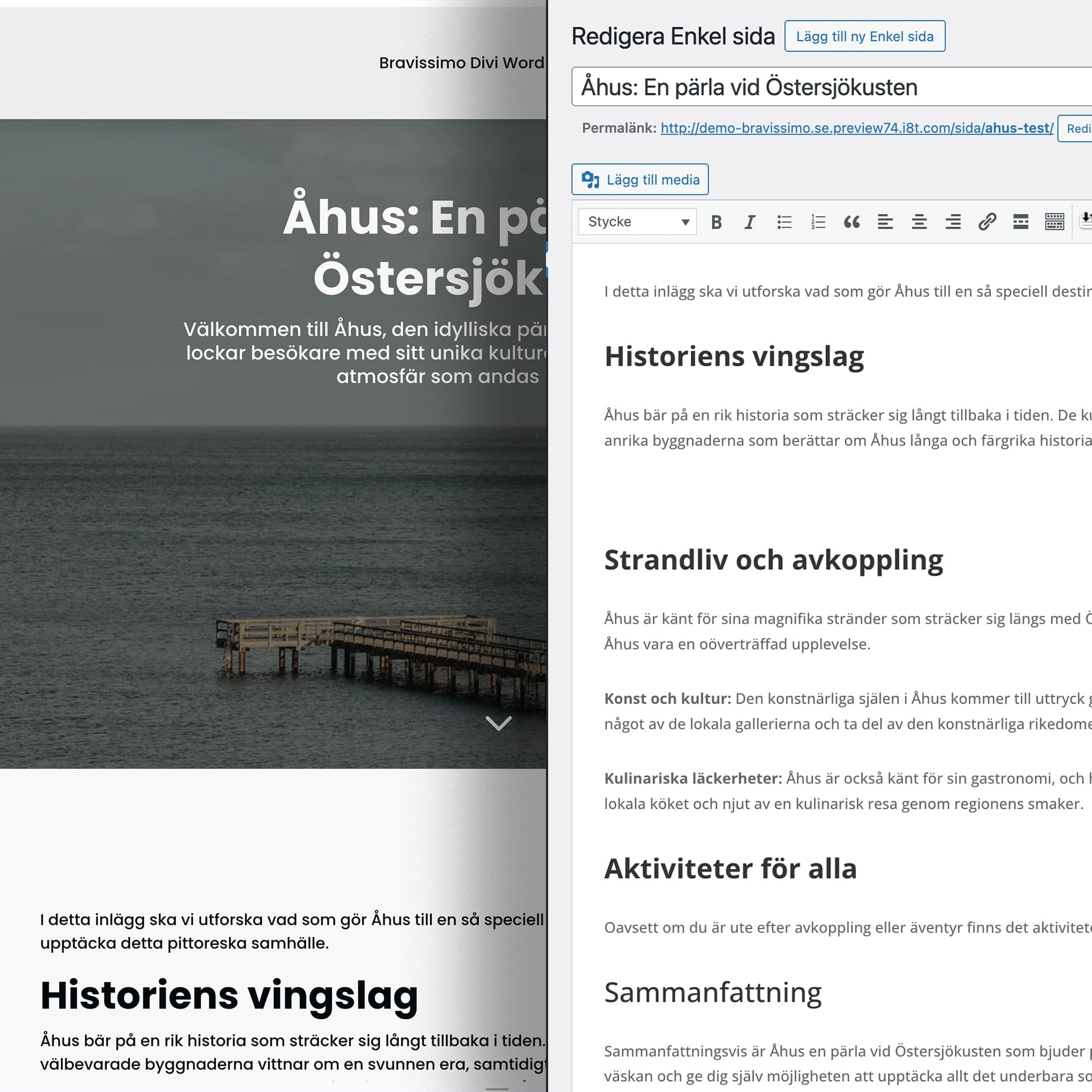Align text right
1092x1092 pixels.
tap(953, 222)
